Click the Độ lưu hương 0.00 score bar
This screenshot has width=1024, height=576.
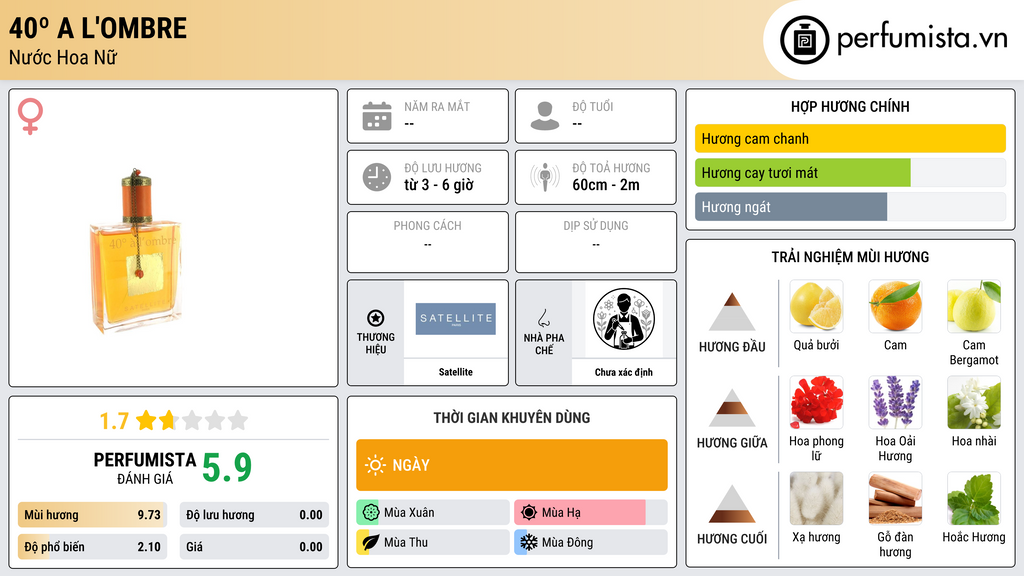coord(254,515)
